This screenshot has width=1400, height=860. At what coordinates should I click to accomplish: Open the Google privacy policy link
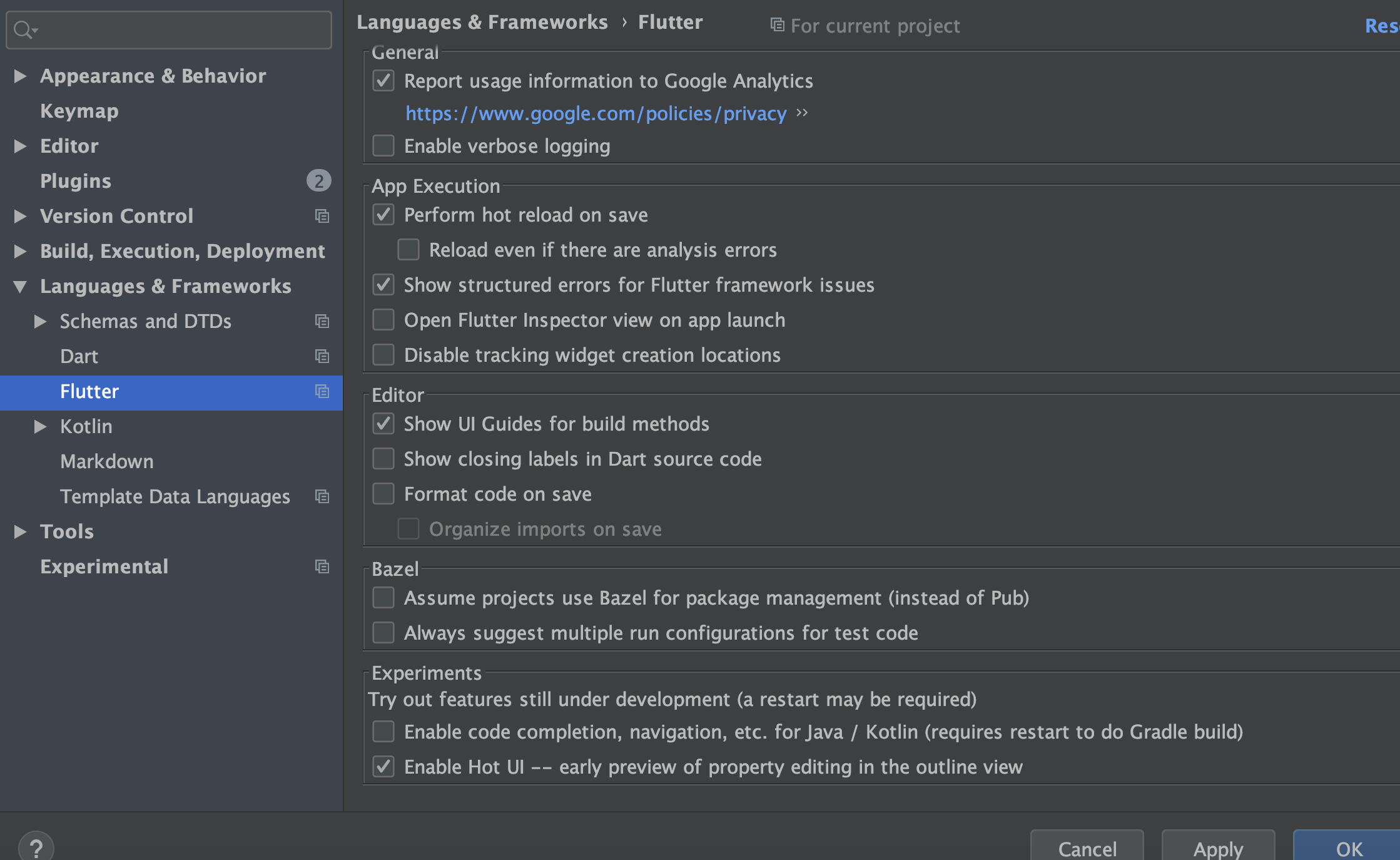(596, 113)
